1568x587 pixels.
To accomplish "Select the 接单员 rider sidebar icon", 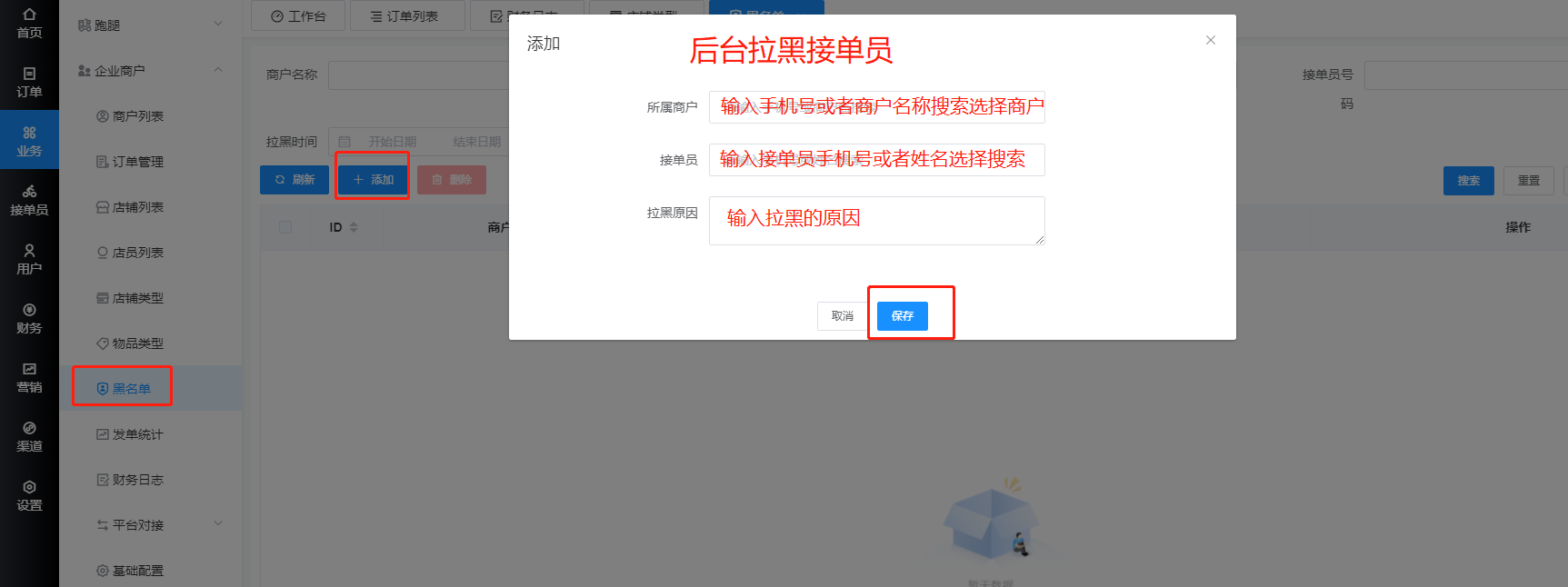I will (x=29, y=200).
